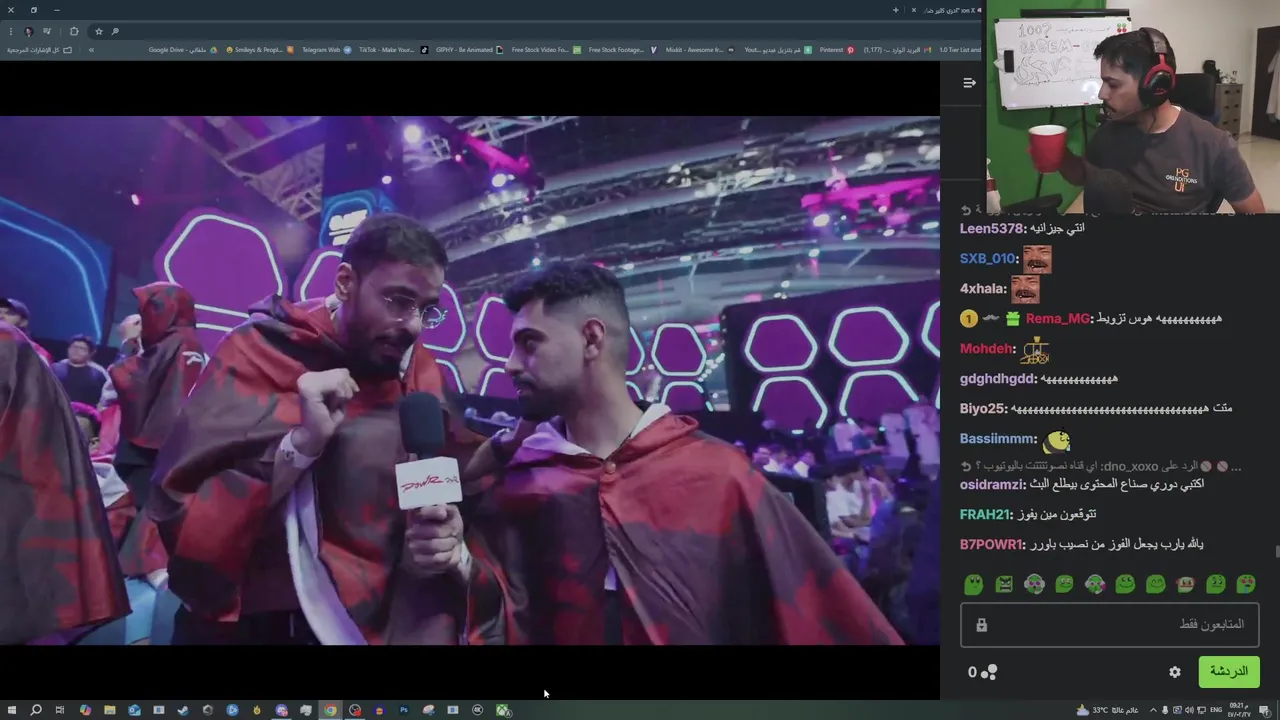Click the green chat send button
The height and width of the screenshot is (720, 1280).
pos(1229,671)
